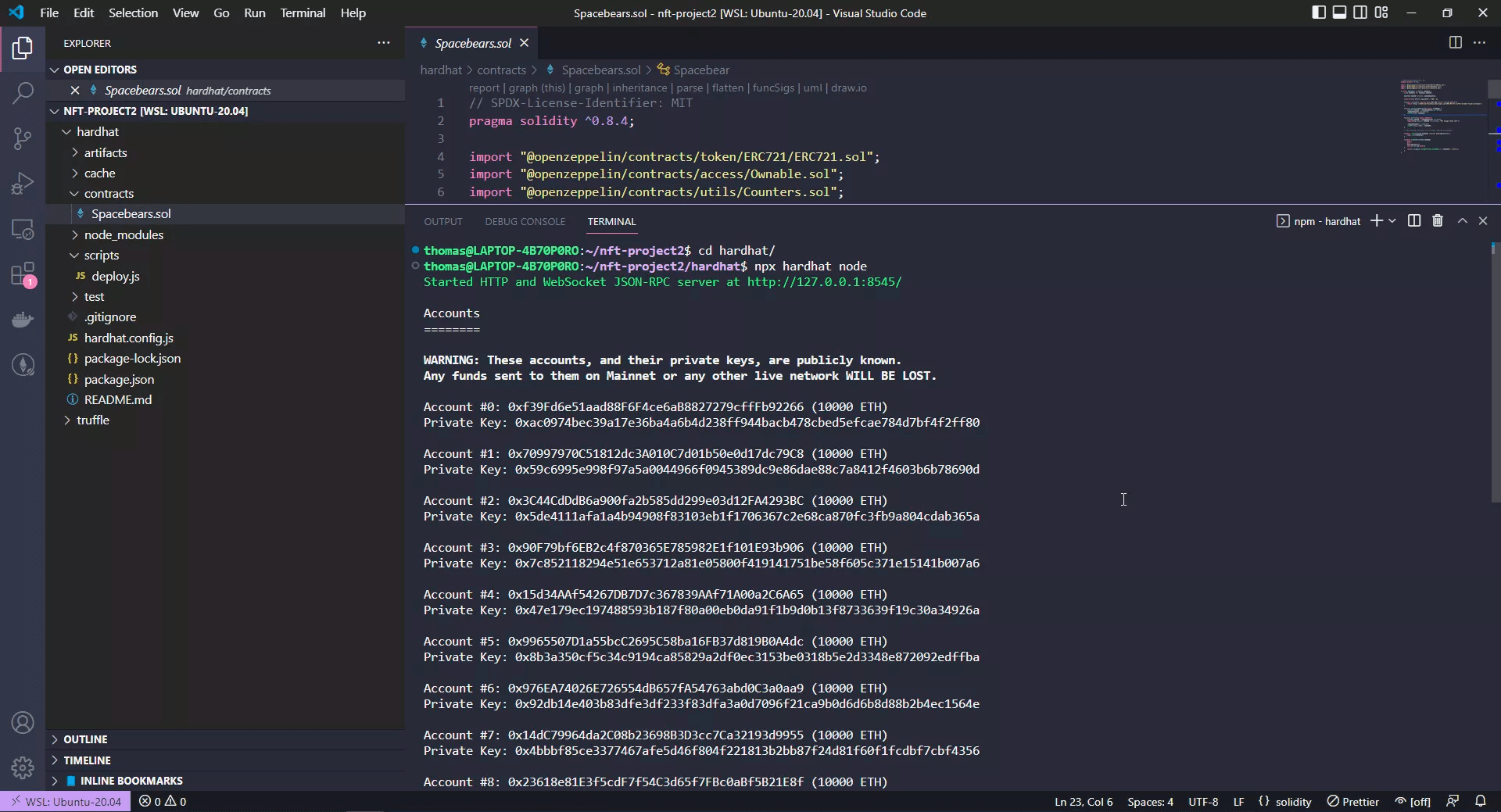The image size is (1501, 812).
Task: Click the editor minimap preview
Action: pos(1442,114)
